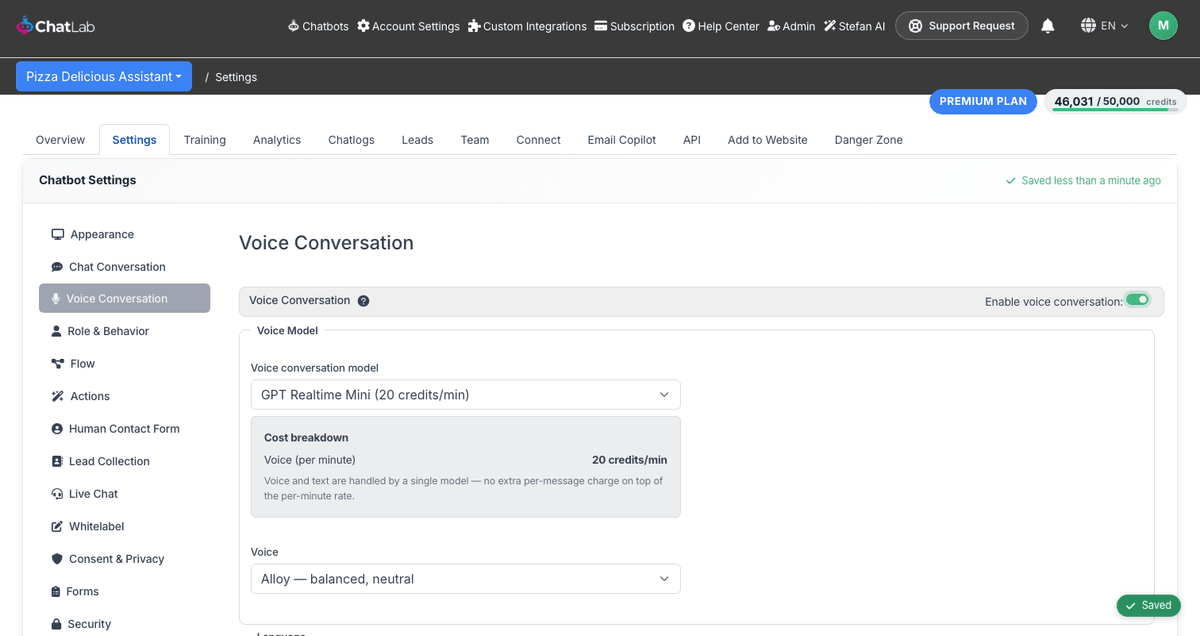Screen dimensions: 1200x636
Task: Open Chatbots in top navigation
Action: point(318,26)
